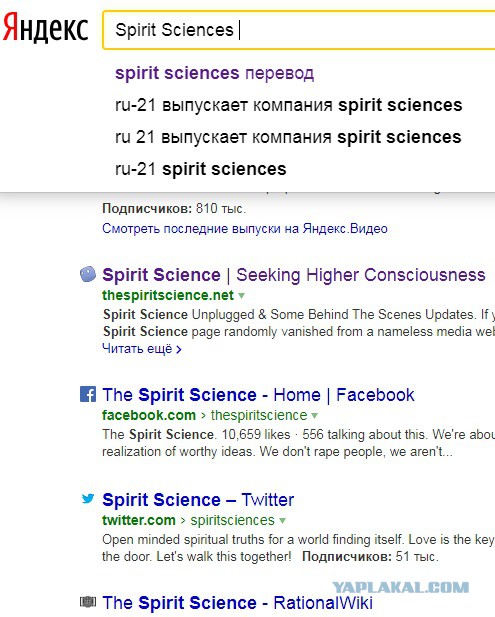Choose suggestion 'ru 21 выпускает компания spirit sciences'
Viewport: 495px width, 617px height.
click(288, 137)
